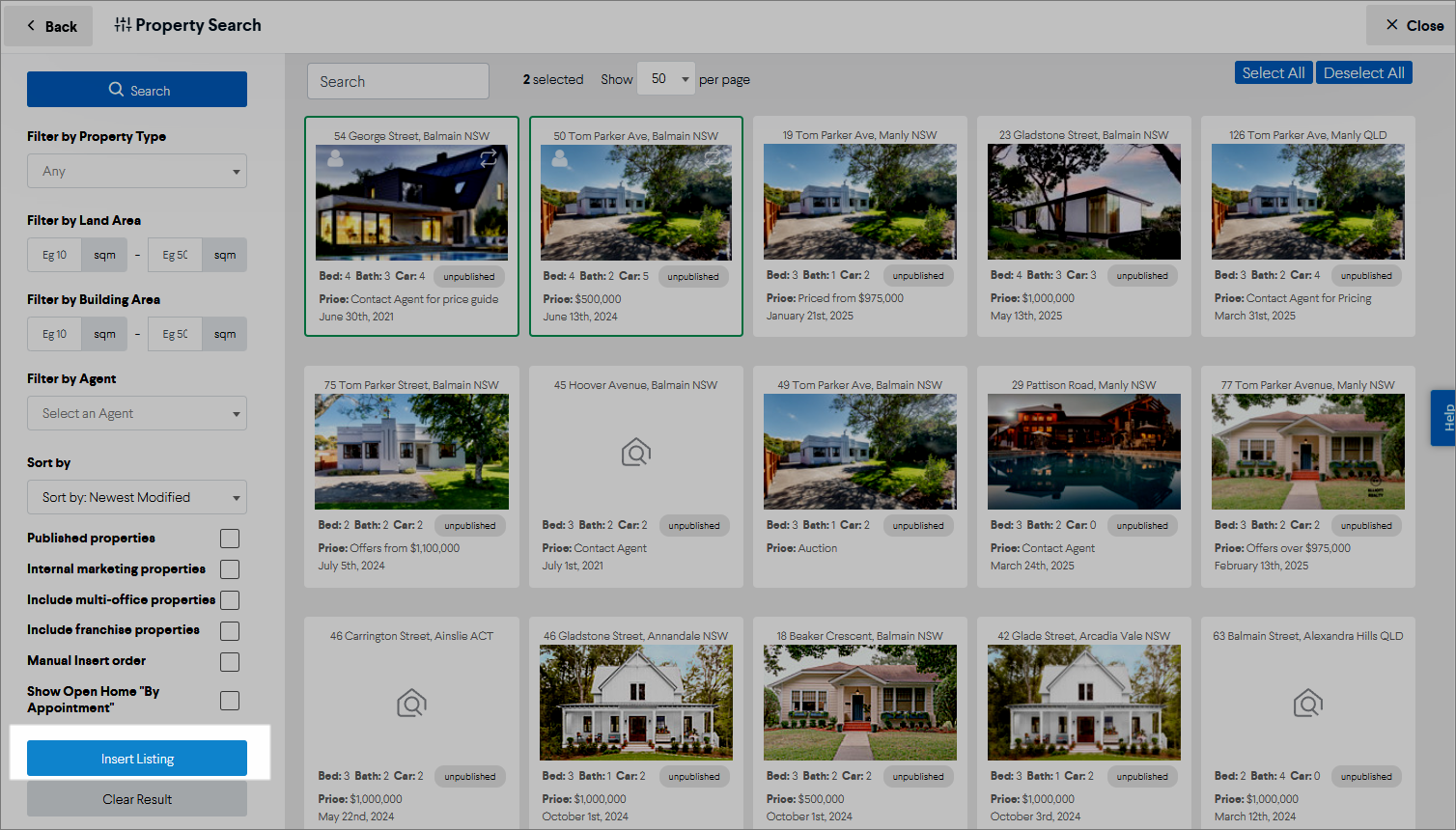Go back with the Back button
This screenshot has height=830, width=1456.
(50, 26)
